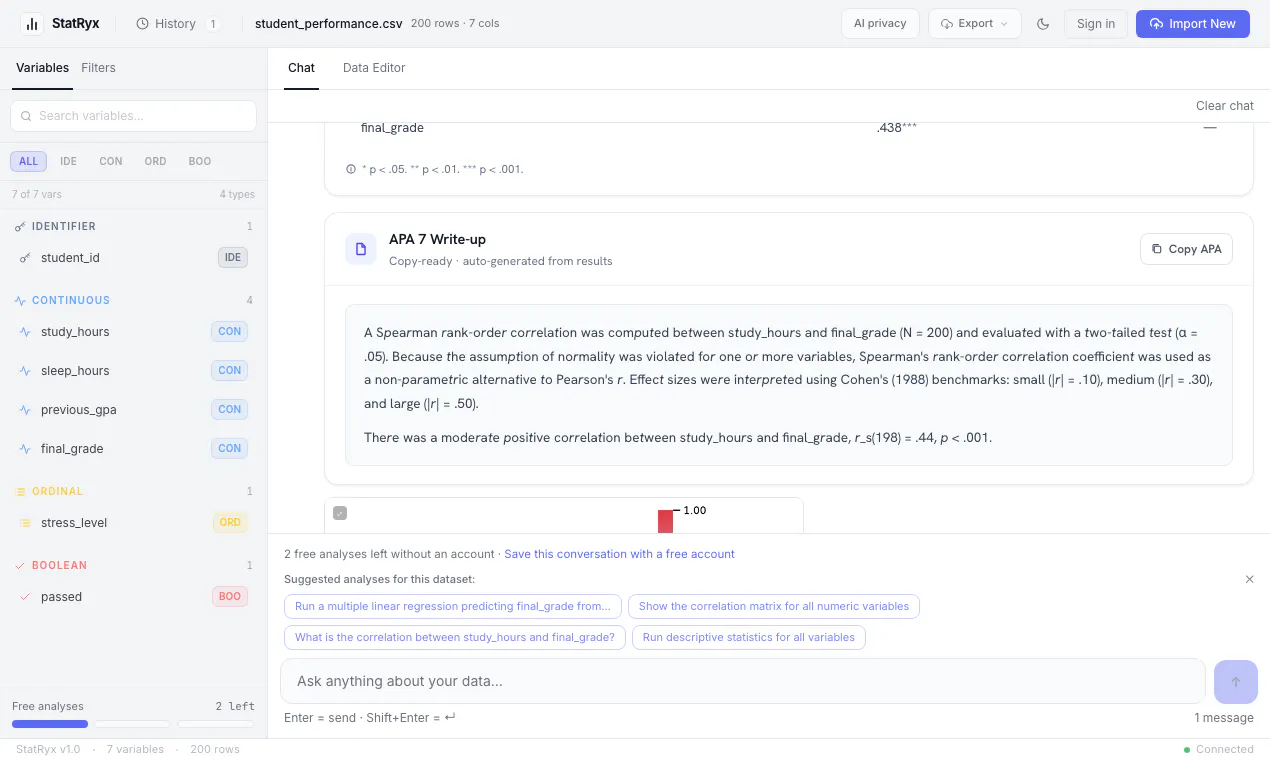The height and width of the screenshot is (760, 1270).
Task: Select the ALL variable type filter
Action: [x=28, y=161]
